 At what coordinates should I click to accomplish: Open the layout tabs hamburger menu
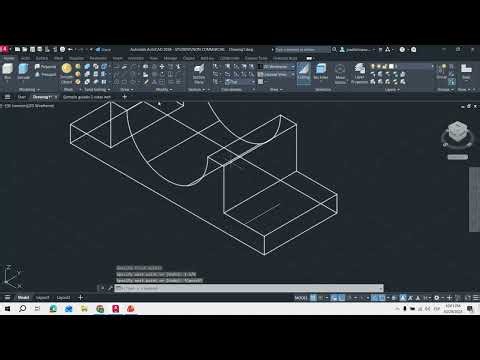[x=7, y=297]
